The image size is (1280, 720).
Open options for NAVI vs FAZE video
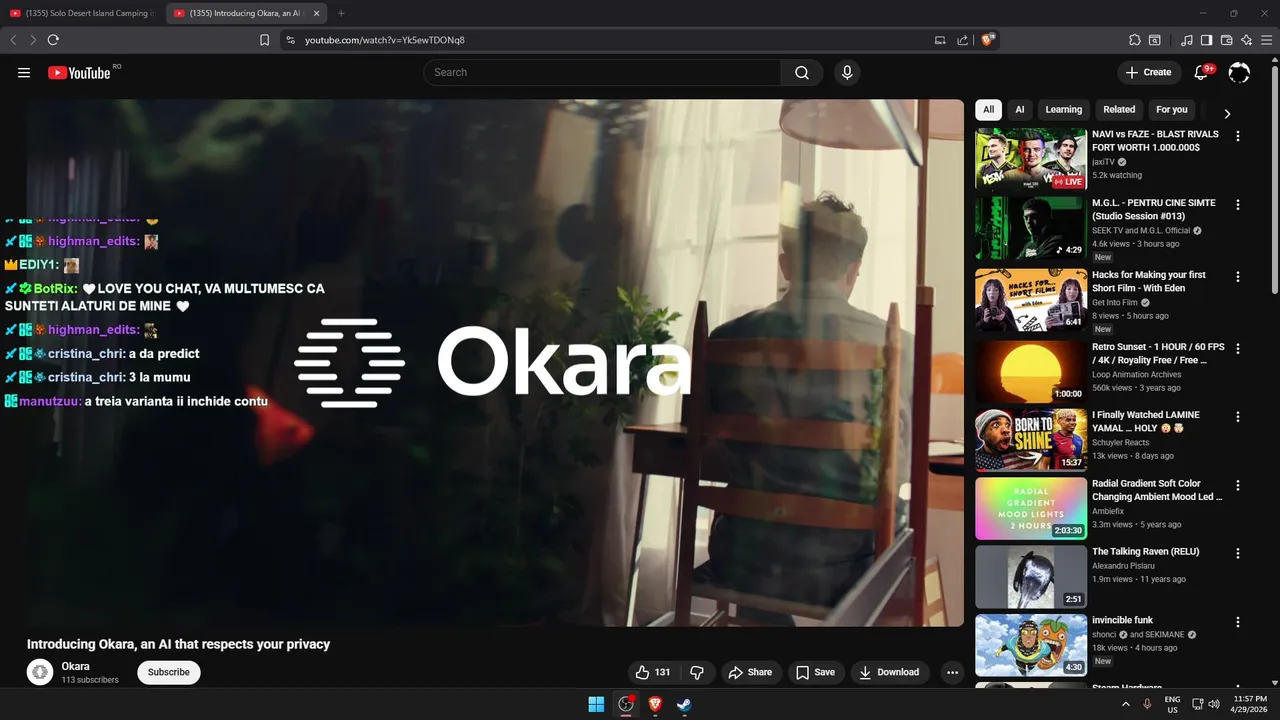click(x=1238, y=136)
